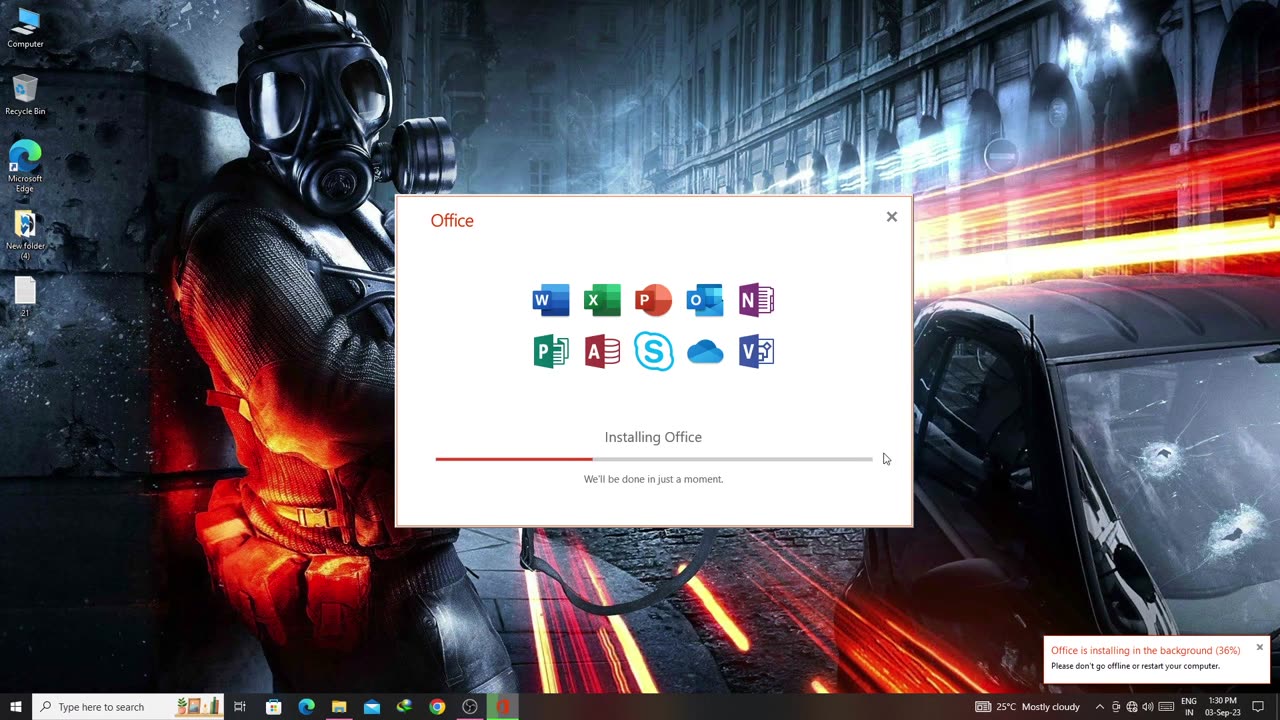Click the Meet Now camera tray icon
This screenshot has height=720, width=1280.
pos(1116,707)
